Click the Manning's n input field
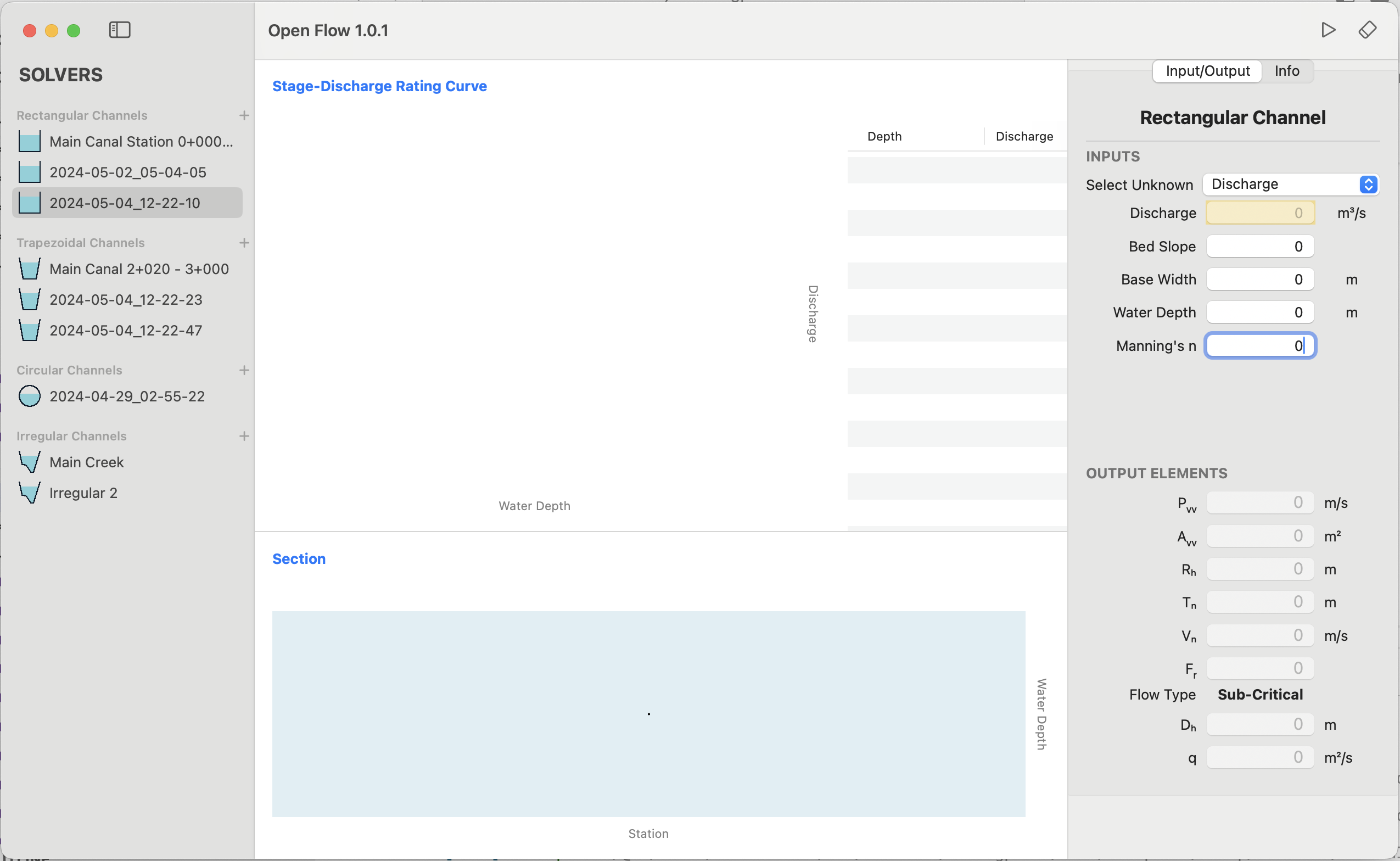 [1260, 346]
